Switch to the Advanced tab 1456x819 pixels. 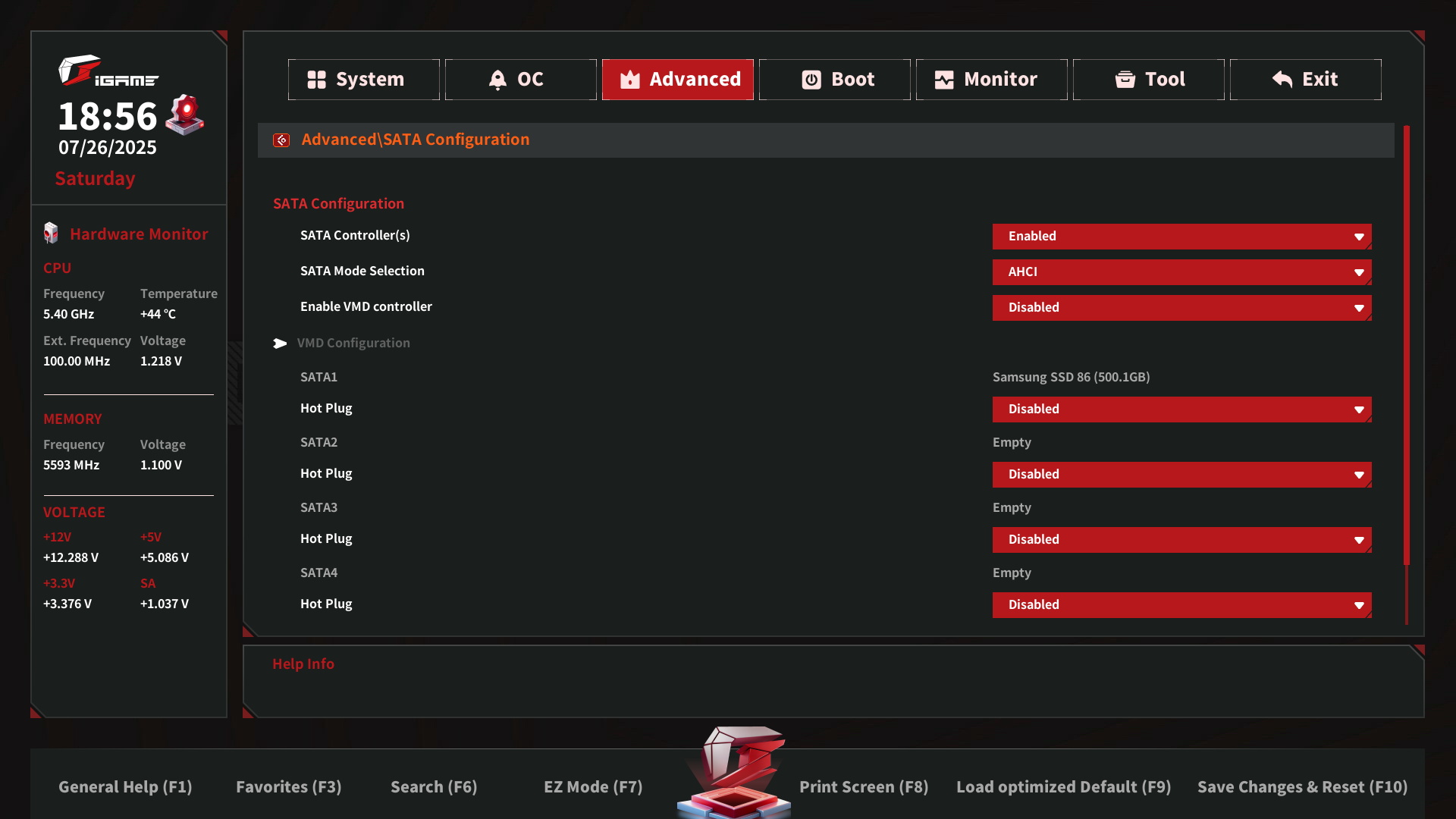click(678, 80)
